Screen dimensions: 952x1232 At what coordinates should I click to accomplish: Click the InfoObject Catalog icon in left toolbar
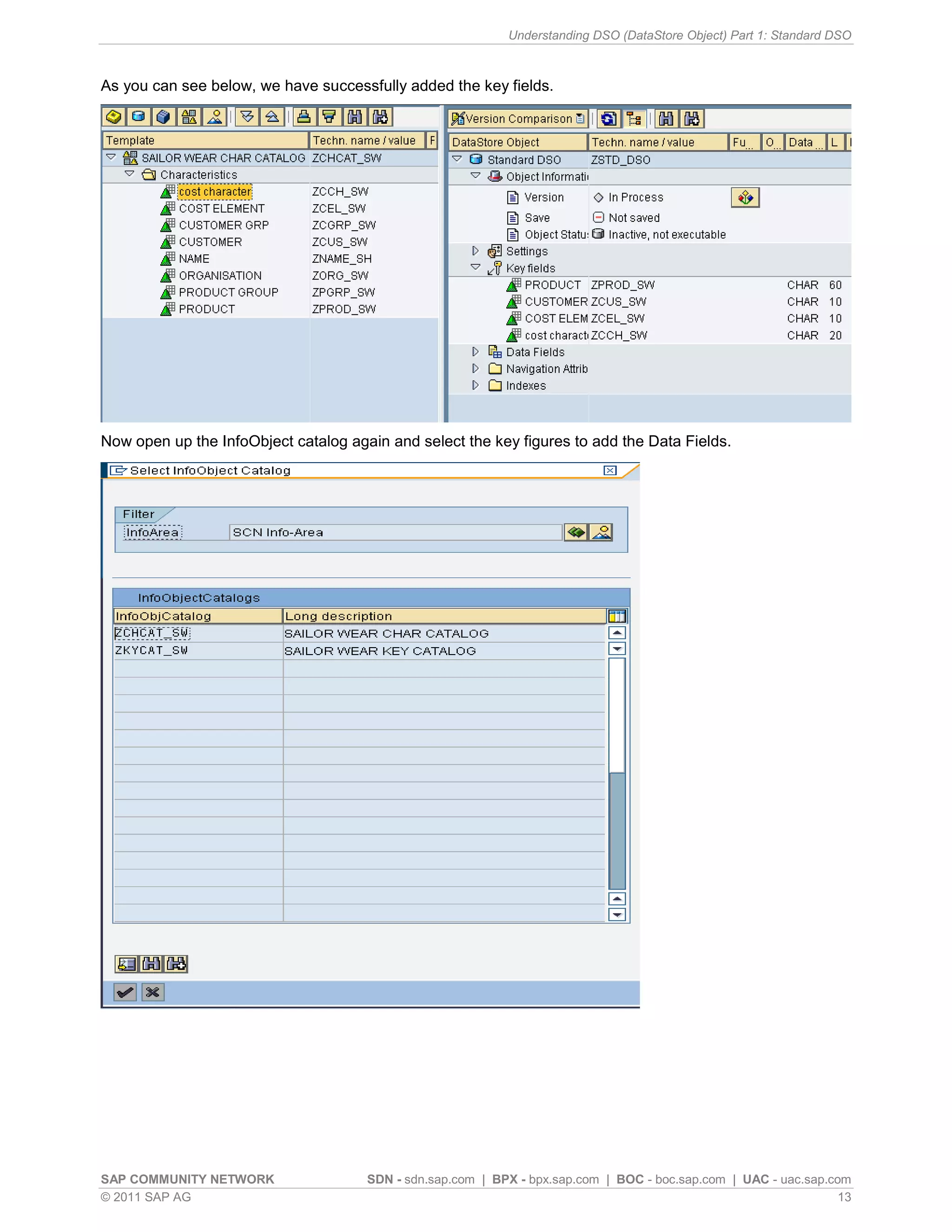click(190, 117)
